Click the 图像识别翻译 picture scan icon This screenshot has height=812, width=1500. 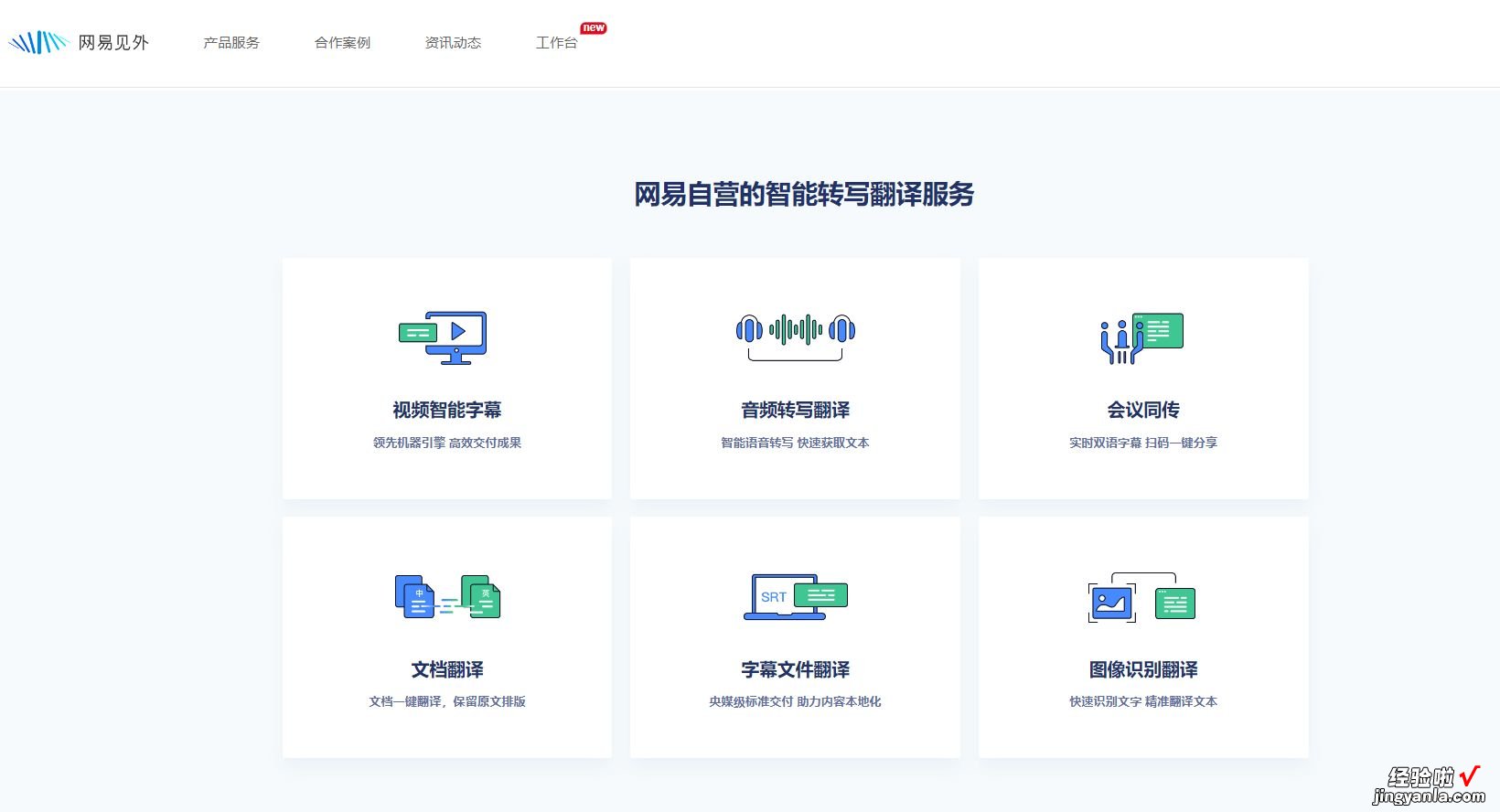coord(1141,598)
